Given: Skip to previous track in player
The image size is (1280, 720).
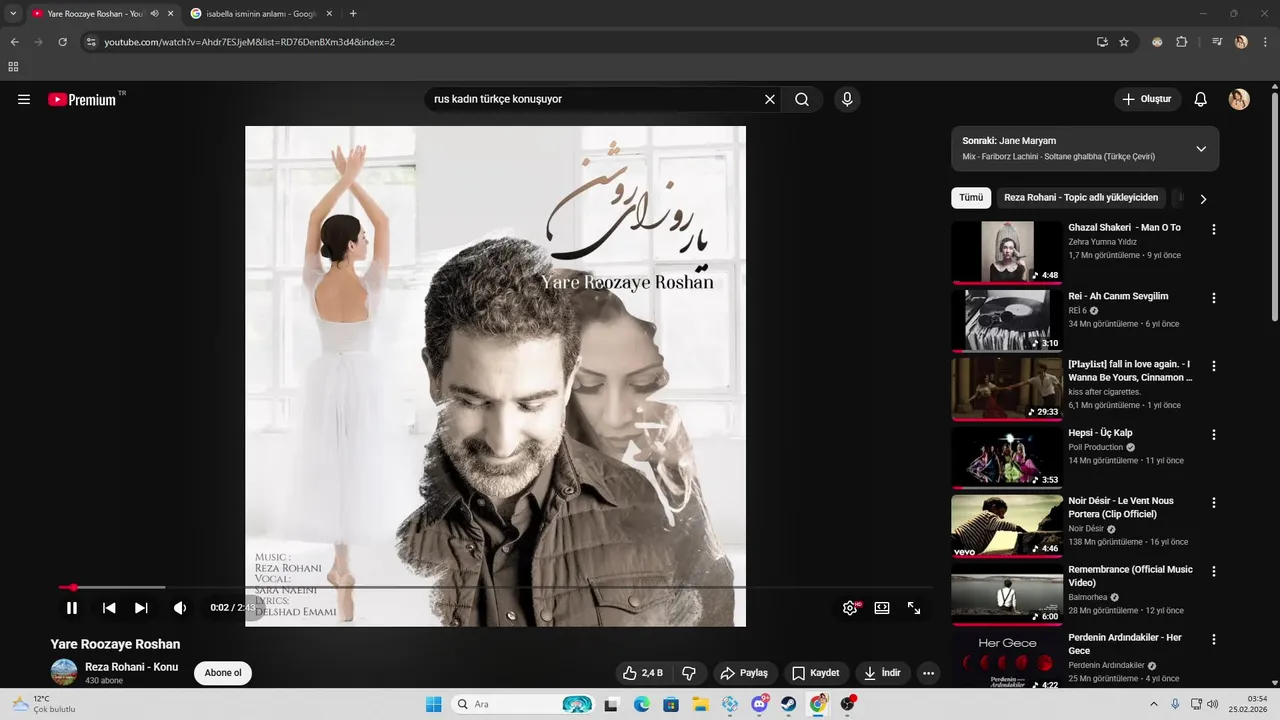Looking at the screenshot, I should pos(109,608).
